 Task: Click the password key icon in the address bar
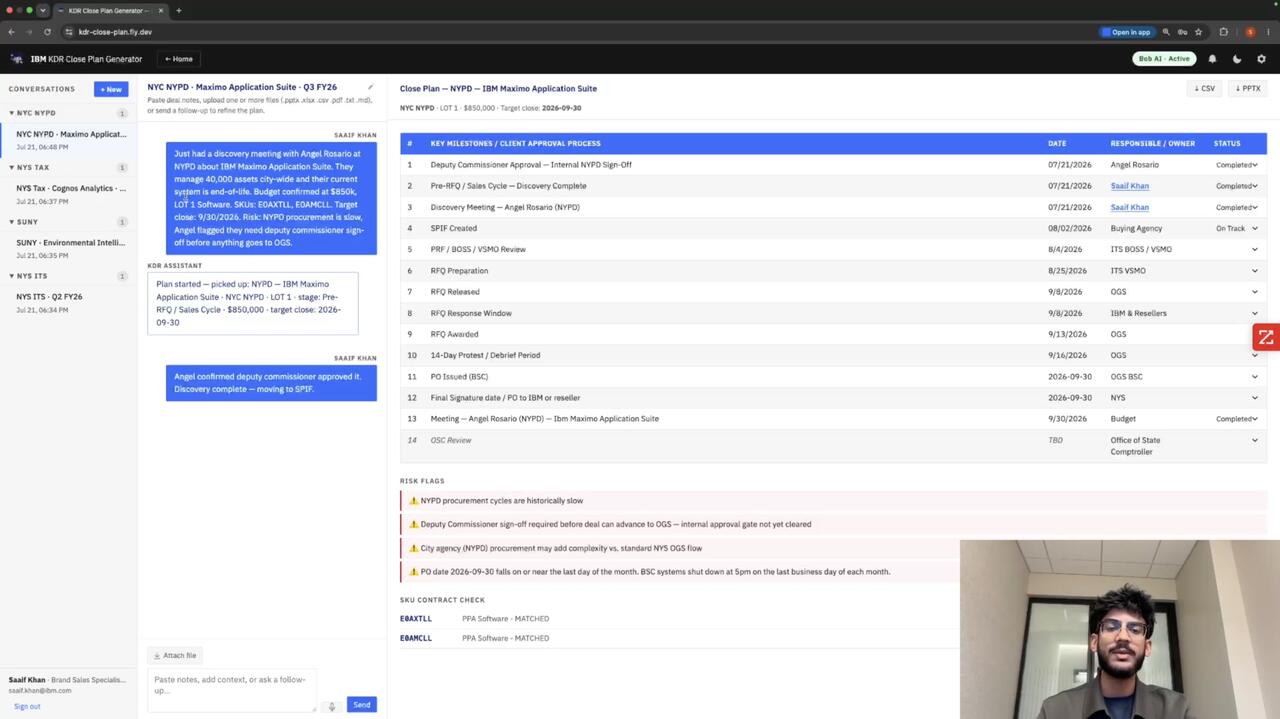(x=1182, y=32)
